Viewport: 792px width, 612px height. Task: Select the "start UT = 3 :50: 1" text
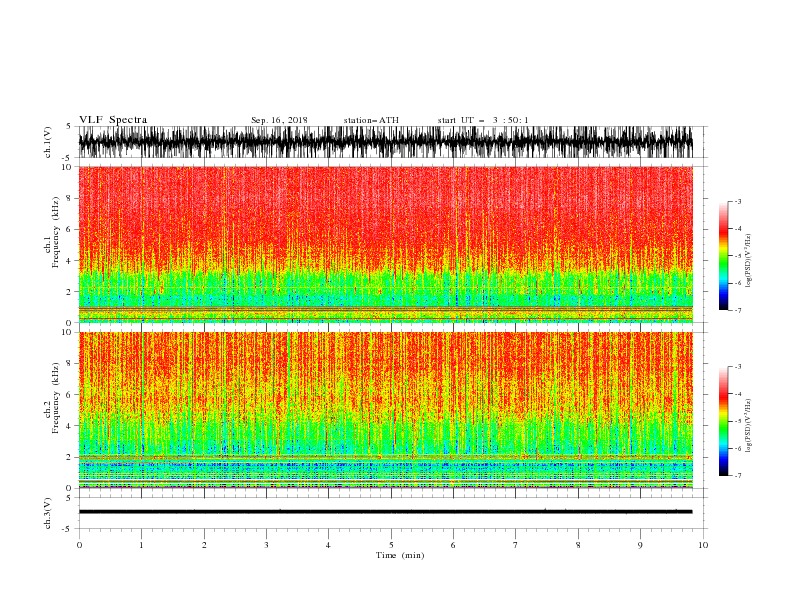tap(483, 120)
